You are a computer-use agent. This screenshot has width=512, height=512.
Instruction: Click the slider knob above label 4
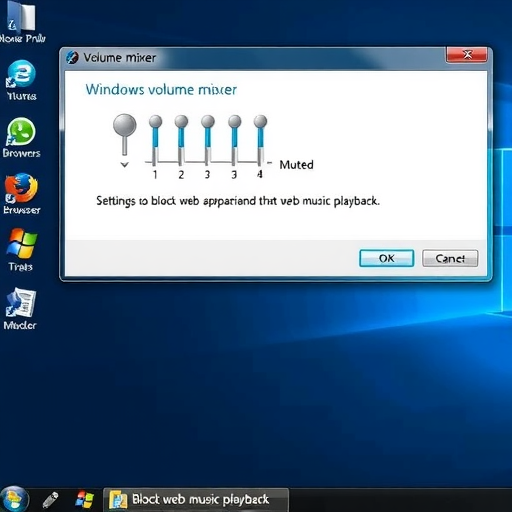click(260, 121)
